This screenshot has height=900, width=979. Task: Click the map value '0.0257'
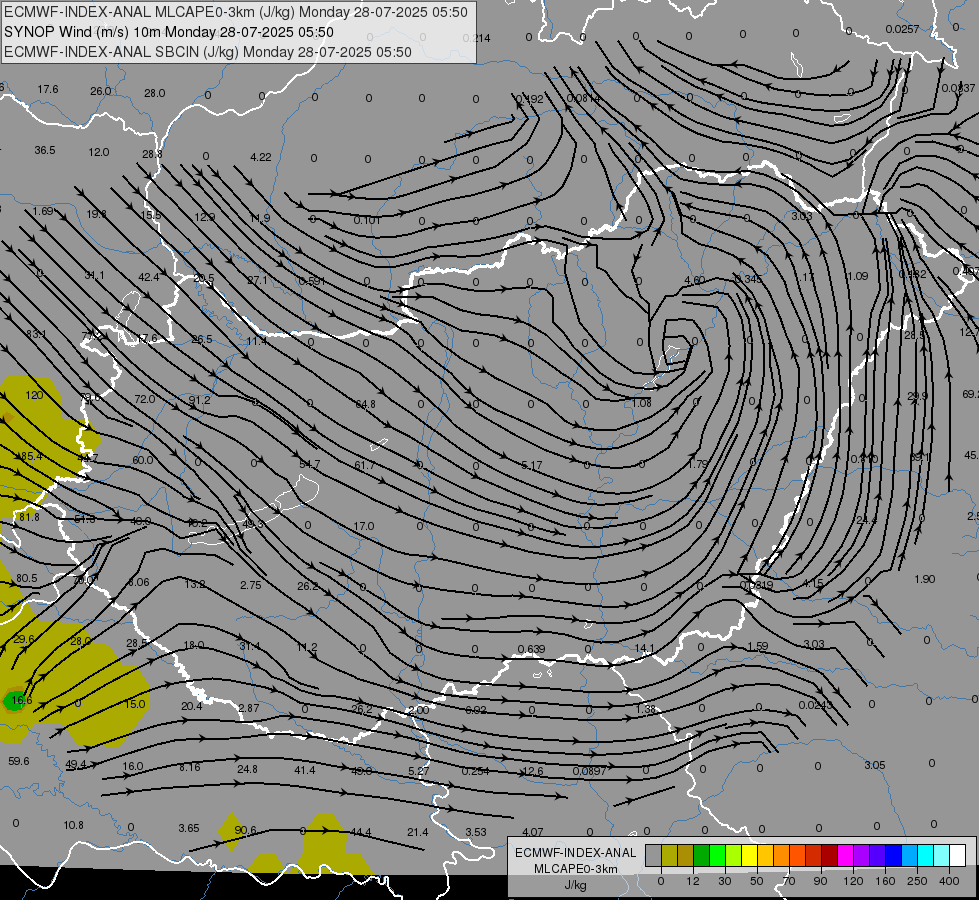(x=902, y=29)
